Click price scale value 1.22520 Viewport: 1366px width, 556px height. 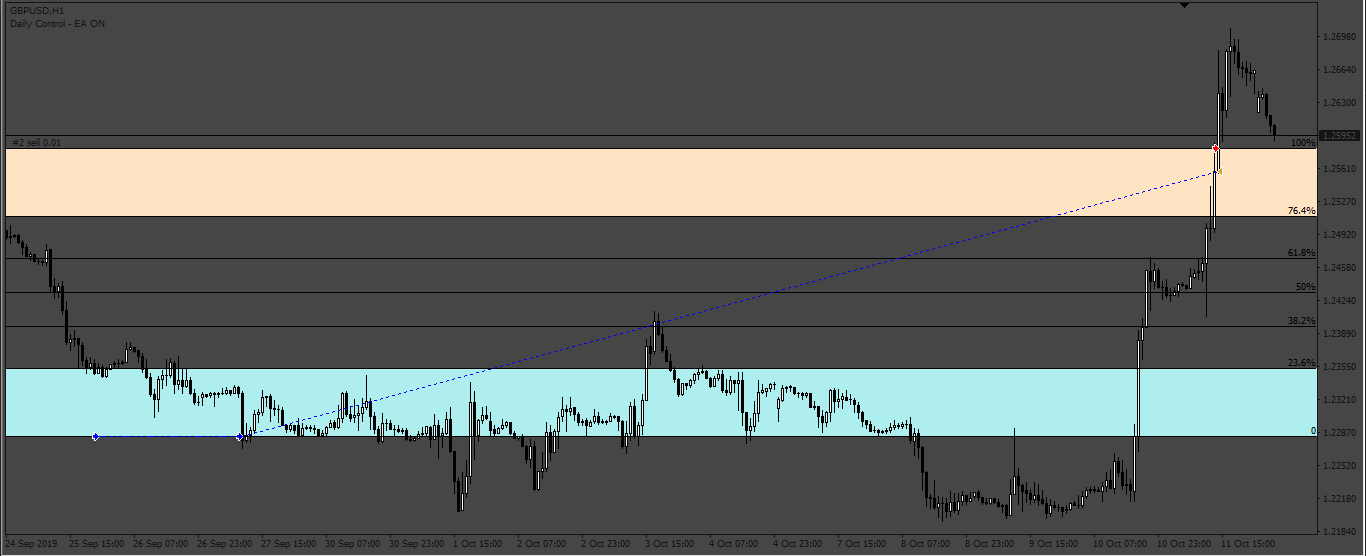coord(1340,466)
